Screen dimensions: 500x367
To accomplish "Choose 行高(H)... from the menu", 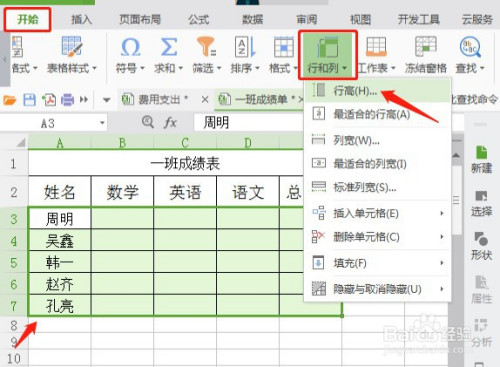I will tap(378, 91).
